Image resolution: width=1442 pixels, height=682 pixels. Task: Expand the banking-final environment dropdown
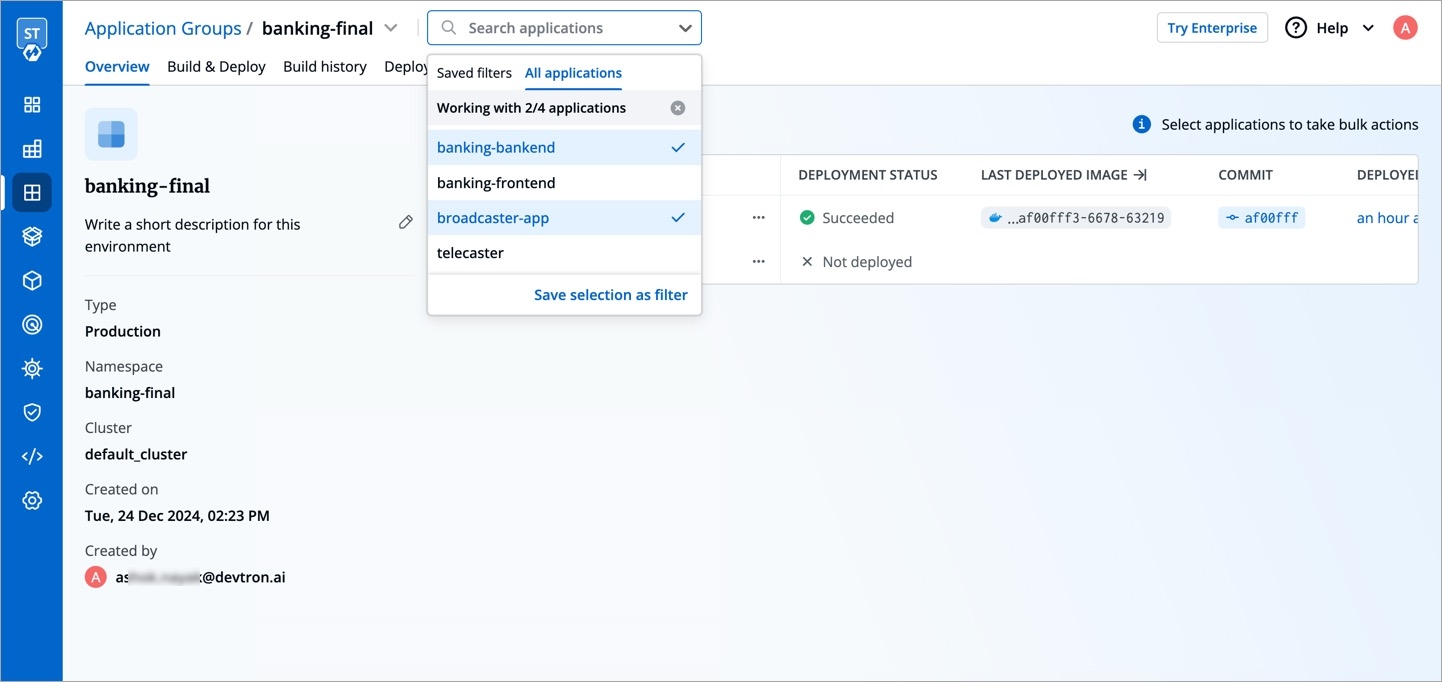tap(391, 28)
